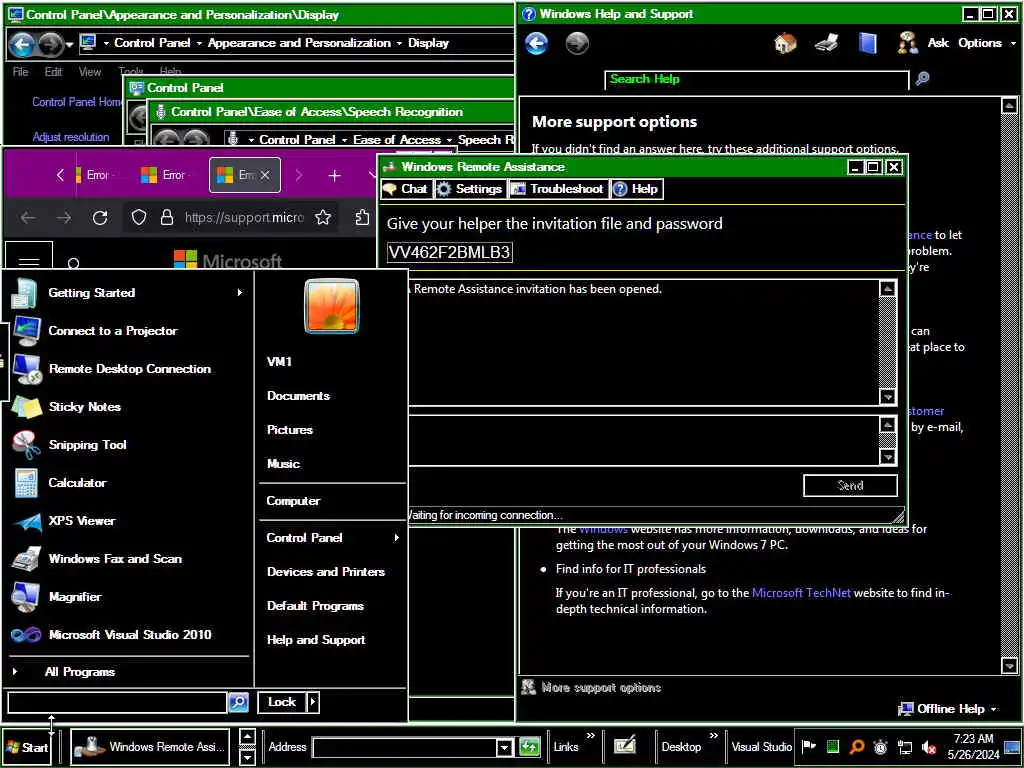Image resolution: width=1024 pixels, height=768 pixels.
Task: Open Default Programs from Start menu
Action: pyautogui.click(x=315, y=606)
